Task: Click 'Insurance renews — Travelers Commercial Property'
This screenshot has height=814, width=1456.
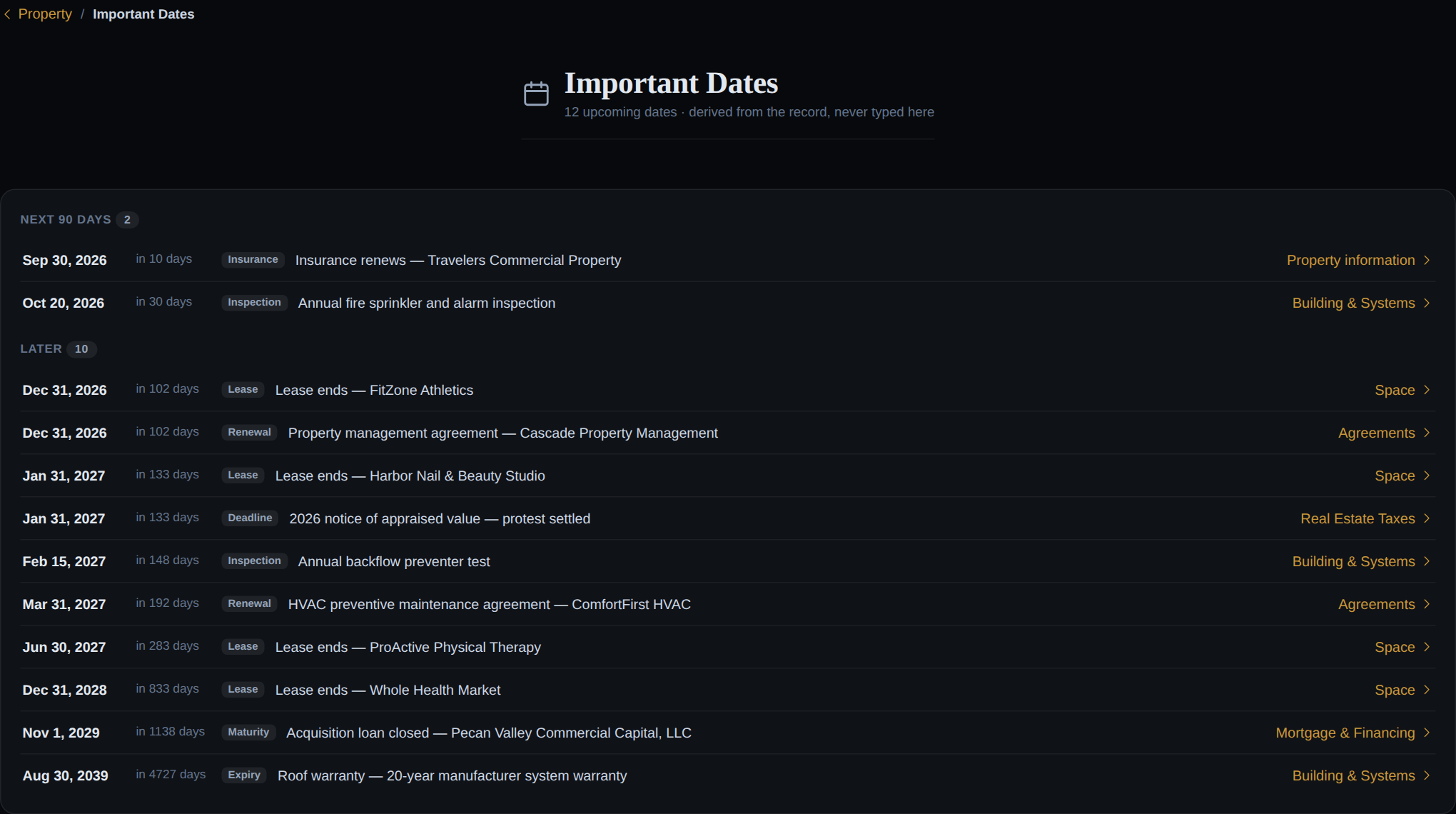Action: pos(458,261)
